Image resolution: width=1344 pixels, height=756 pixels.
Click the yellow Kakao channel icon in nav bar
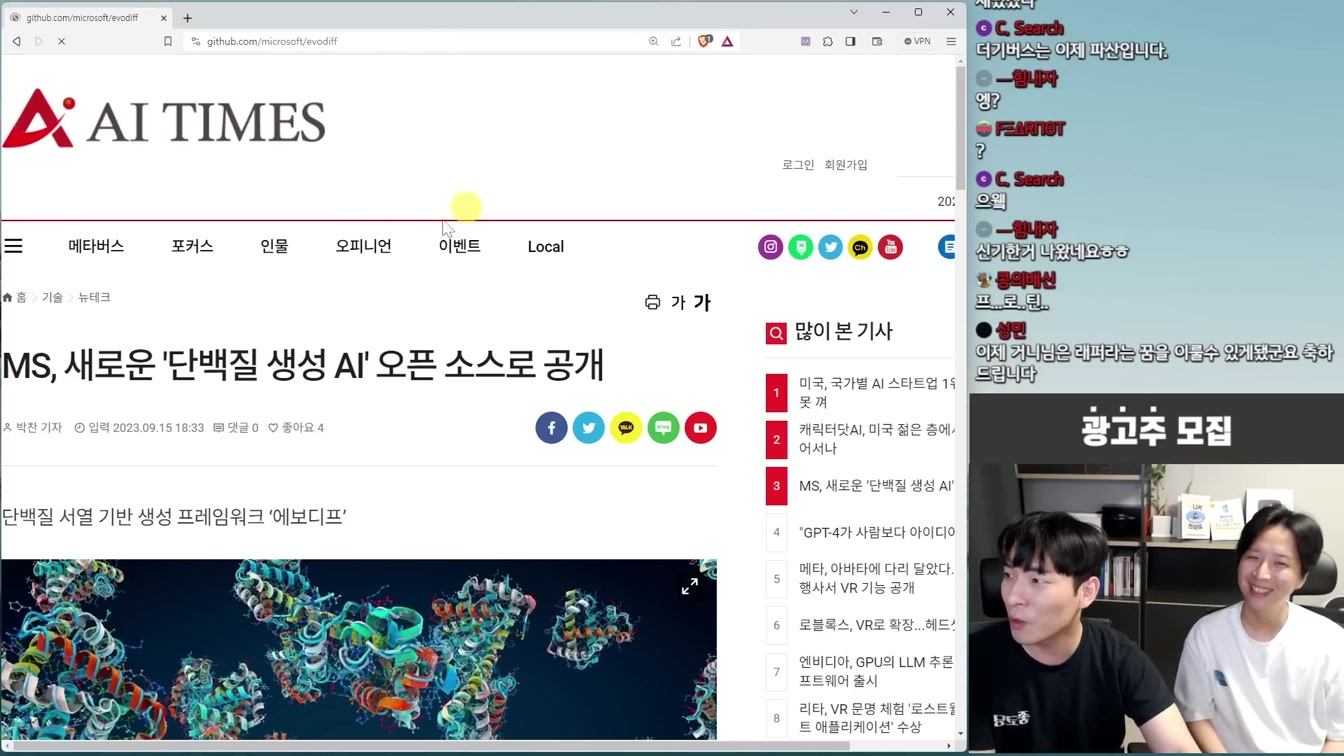[x=860, y=247]
